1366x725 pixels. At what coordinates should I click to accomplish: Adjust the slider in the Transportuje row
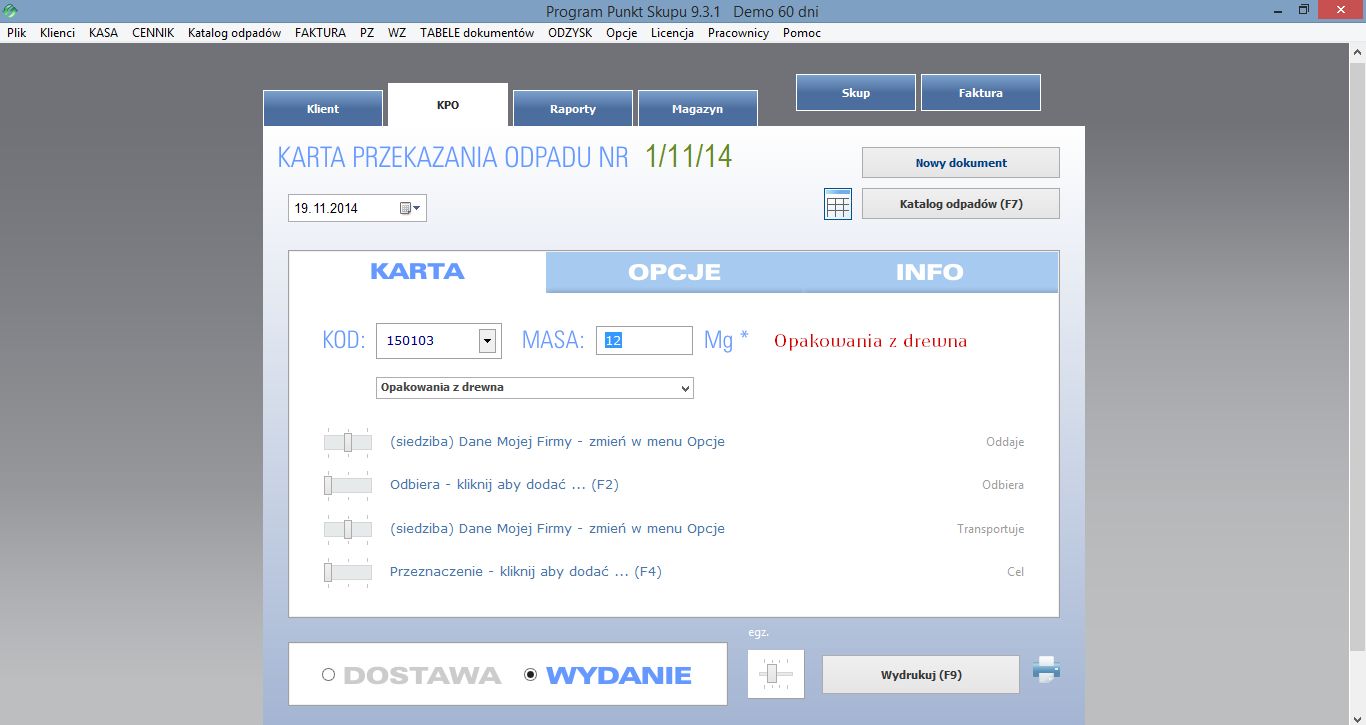coord(347,529)
